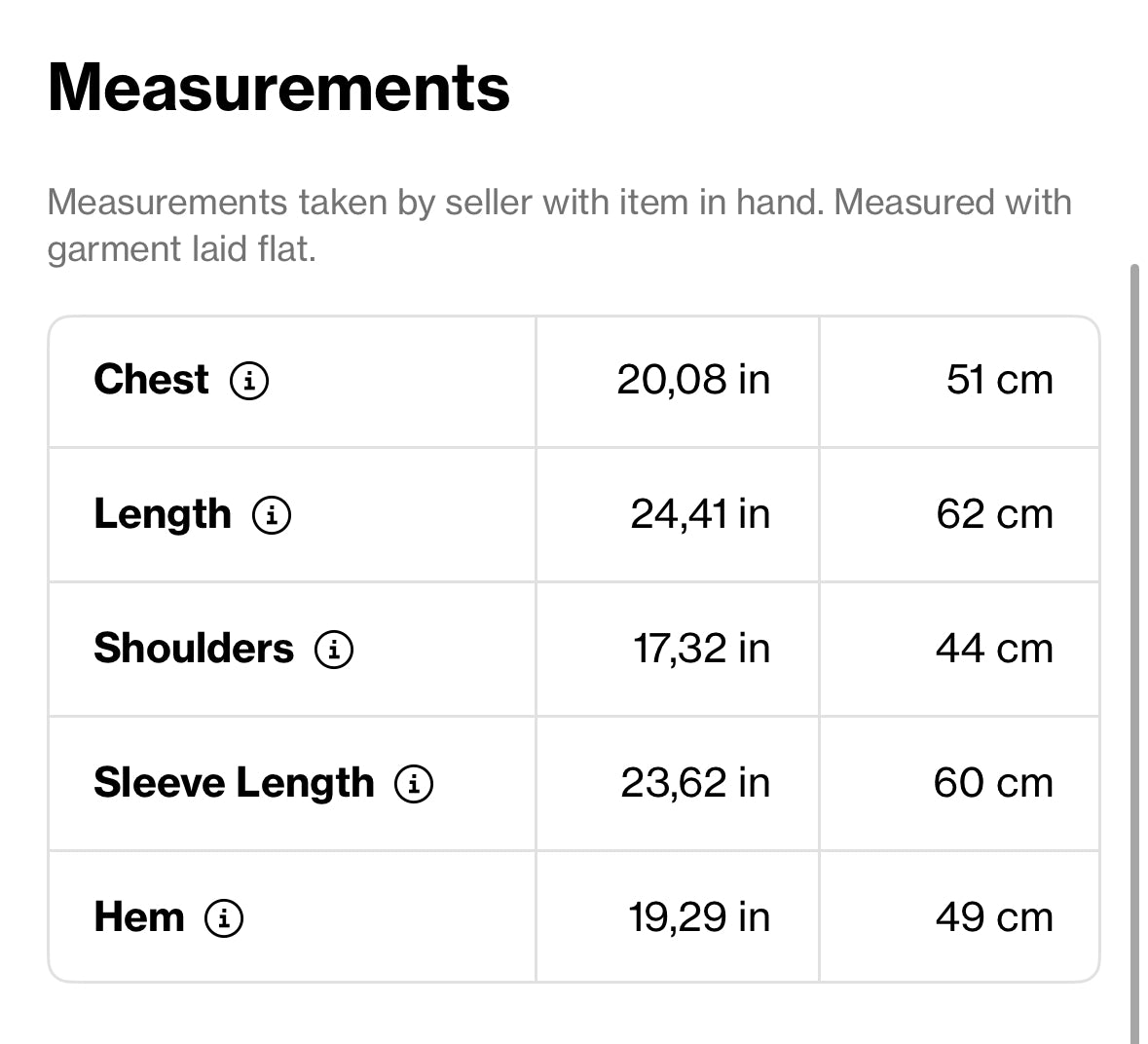1148x1044 pixels.
Task: Select the Chest label
Action: [152, 379]
